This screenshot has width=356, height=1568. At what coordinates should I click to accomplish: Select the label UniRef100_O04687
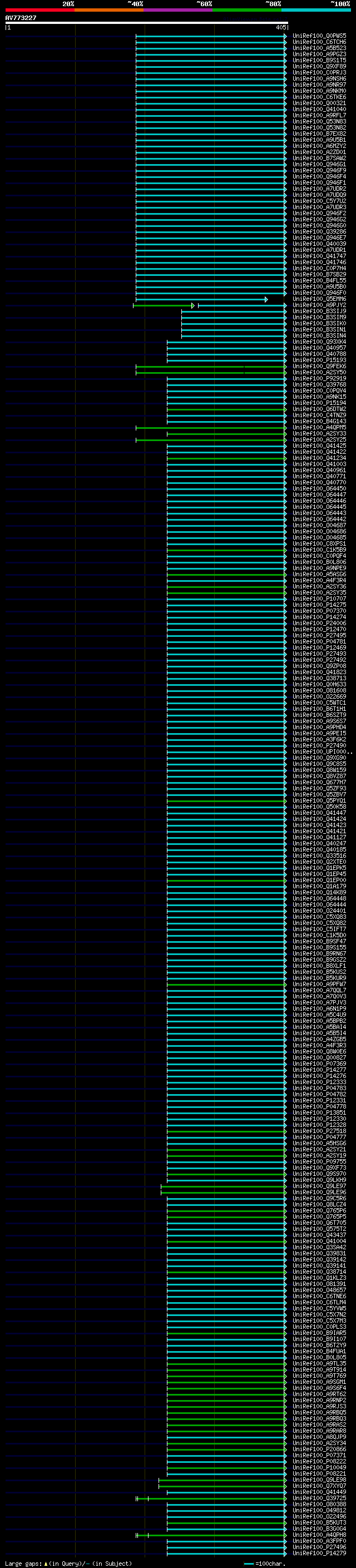tap(319, 525)
